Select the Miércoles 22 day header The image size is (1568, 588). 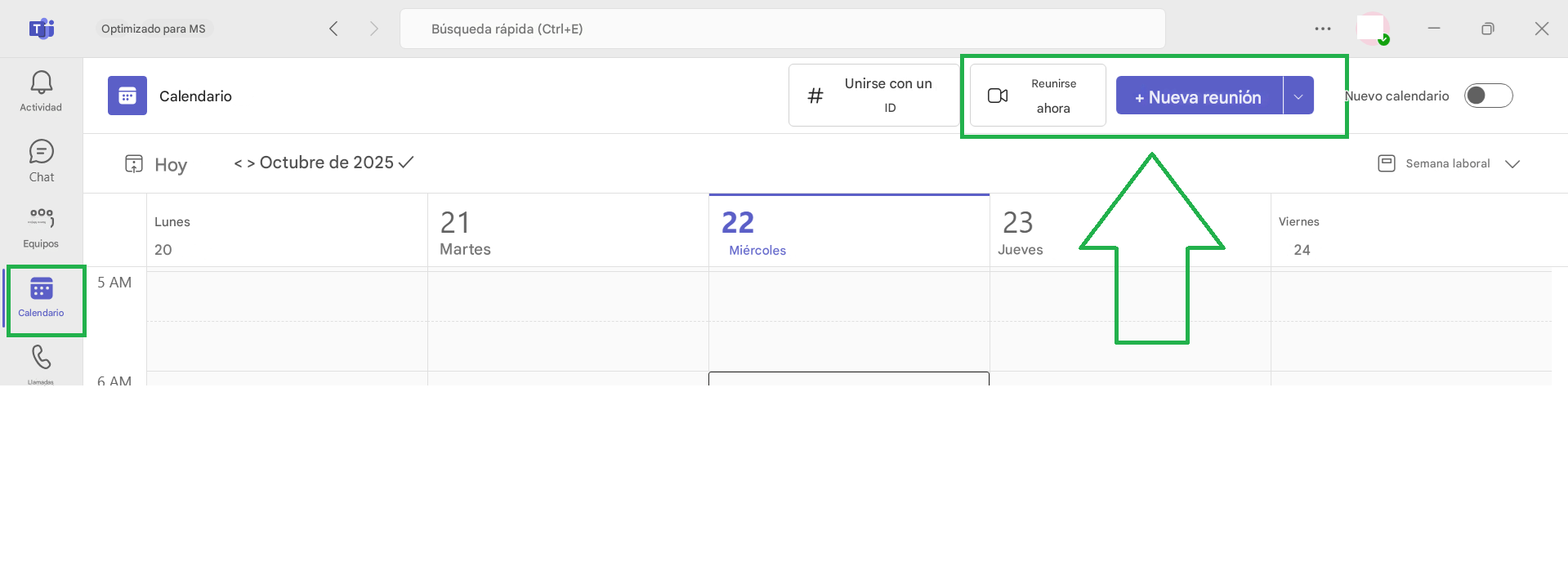[x=849, y=230]
